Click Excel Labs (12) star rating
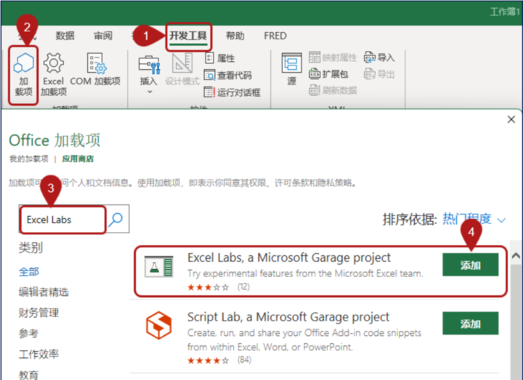The image size is (523, 380). pyautogui.click(x=218, y=287)
